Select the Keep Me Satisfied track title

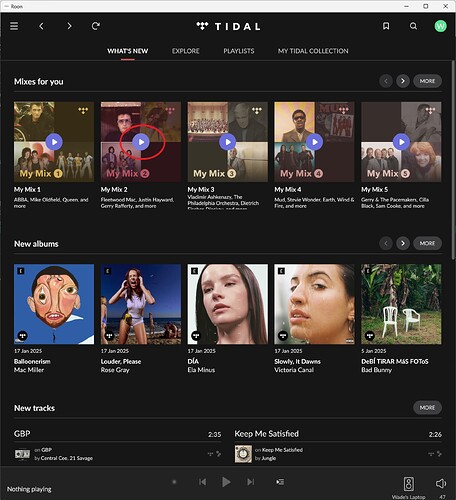(x=267, y=434)
